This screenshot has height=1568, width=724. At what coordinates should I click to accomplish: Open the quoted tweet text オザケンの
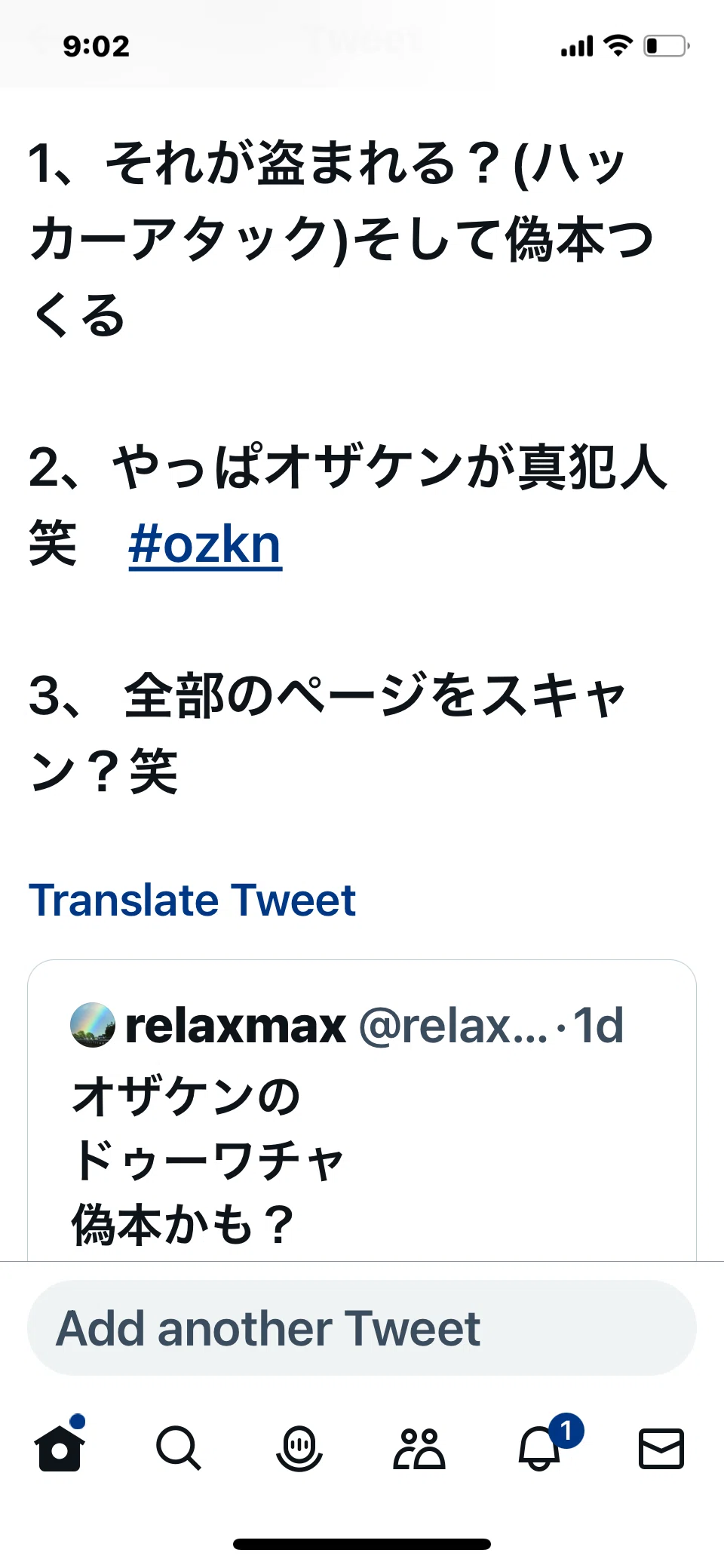pos(186,1096)
